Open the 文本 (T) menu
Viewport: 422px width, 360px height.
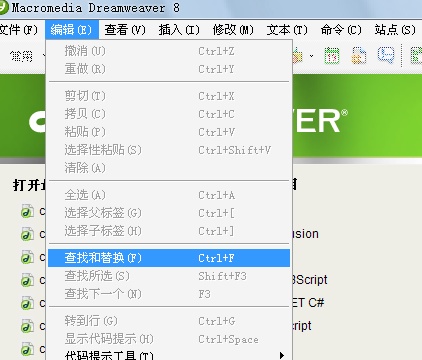287,30
